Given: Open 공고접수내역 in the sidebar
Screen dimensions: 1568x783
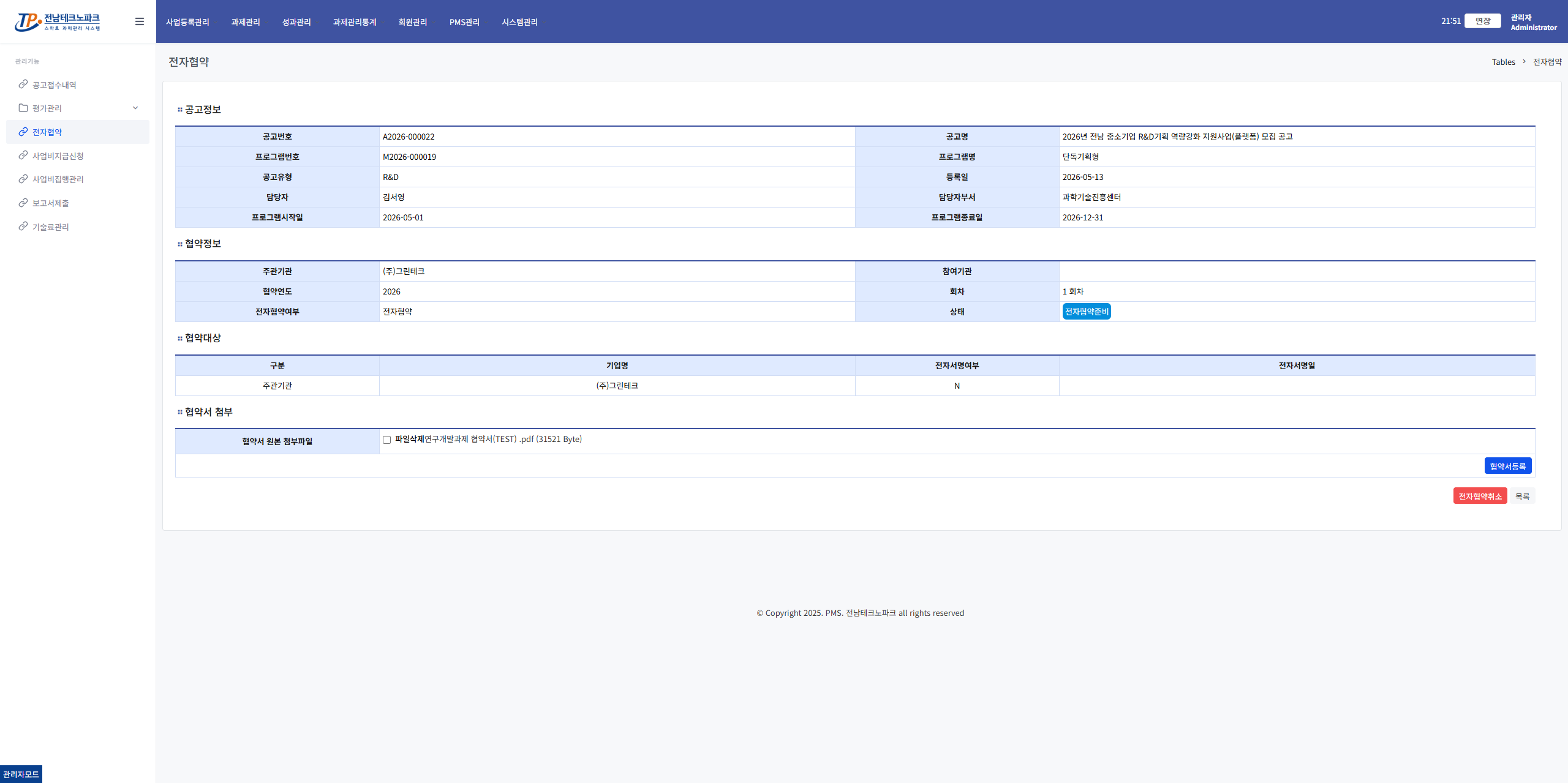Looking at the screenshot, I should [x=54, y=85].
